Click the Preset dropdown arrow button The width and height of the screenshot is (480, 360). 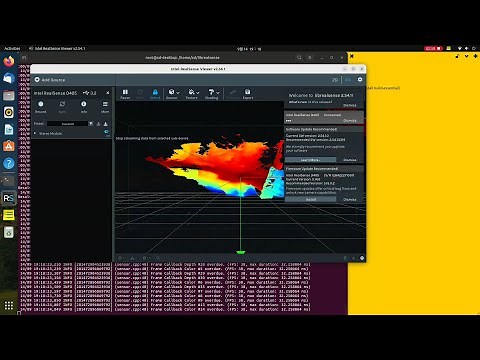91,124
